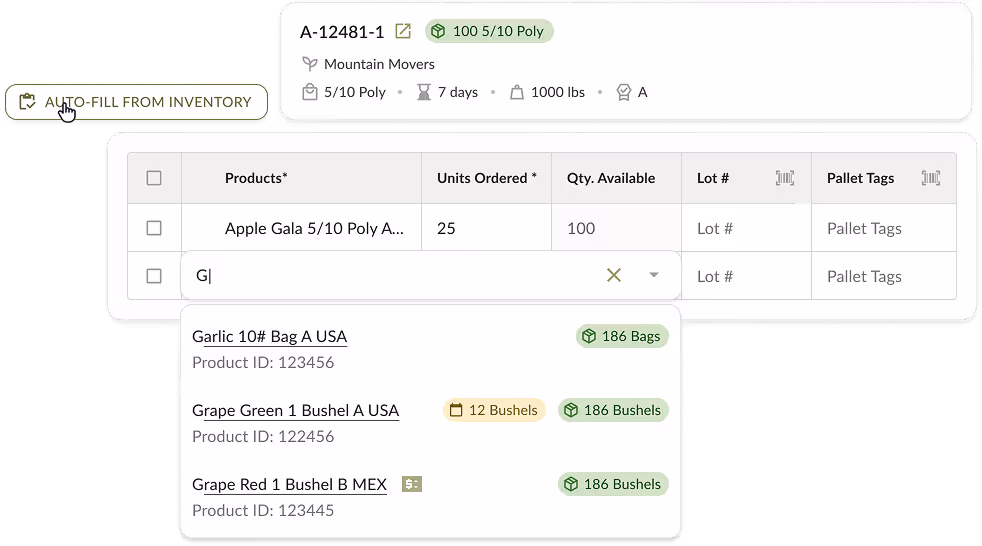Select Grape Red 1 Bushel B MEX option
The image size is (982, 546).
click(x=430, y=497)
